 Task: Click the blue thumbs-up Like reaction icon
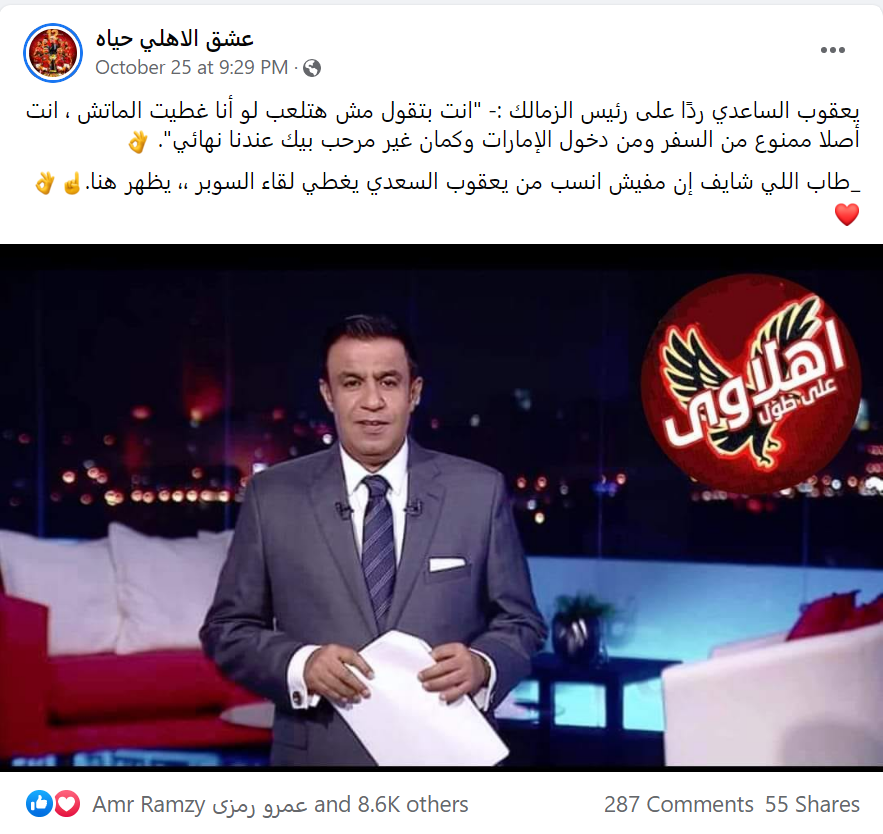[x=39, y=804]
